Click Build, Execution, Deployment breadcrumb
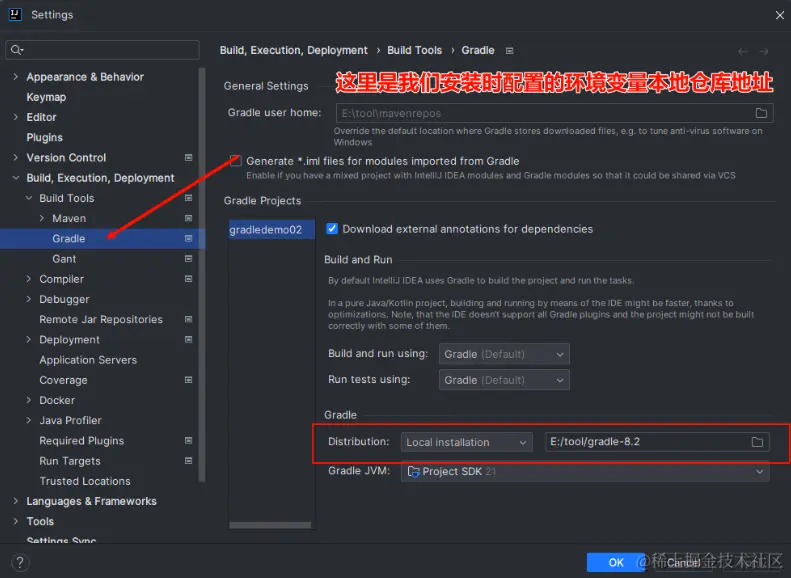The image size is (791, 578). (x=294, y=50)
